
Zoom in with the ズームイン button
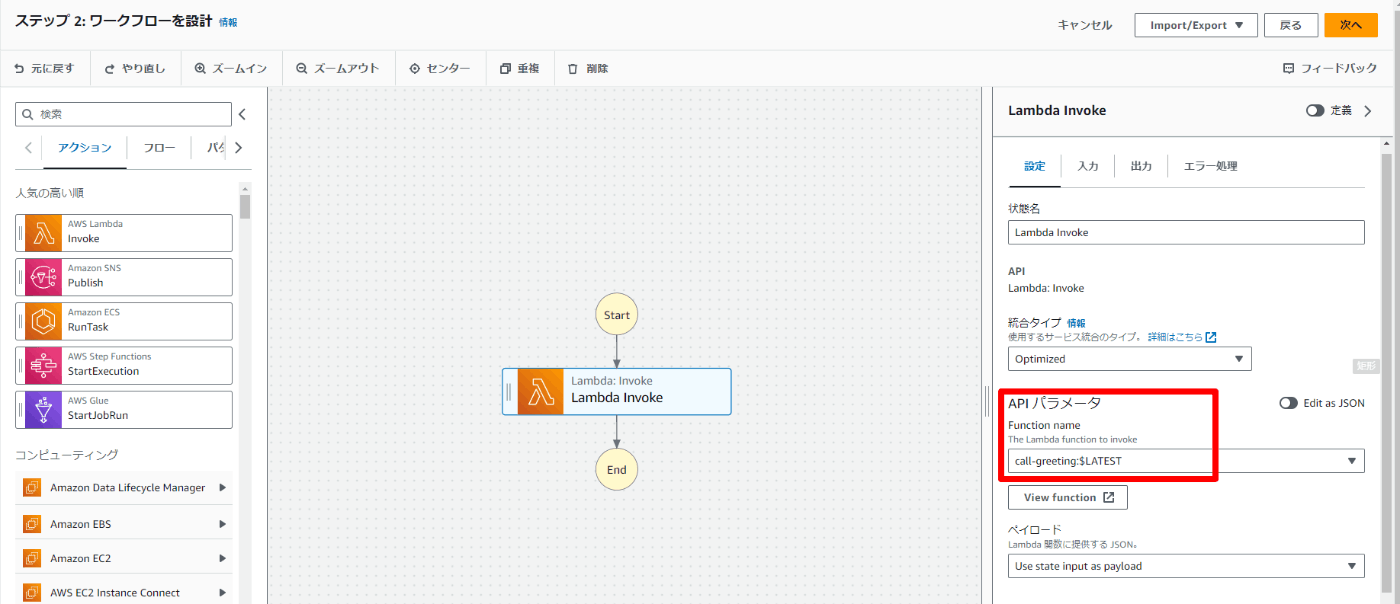[x=231, y=69]
